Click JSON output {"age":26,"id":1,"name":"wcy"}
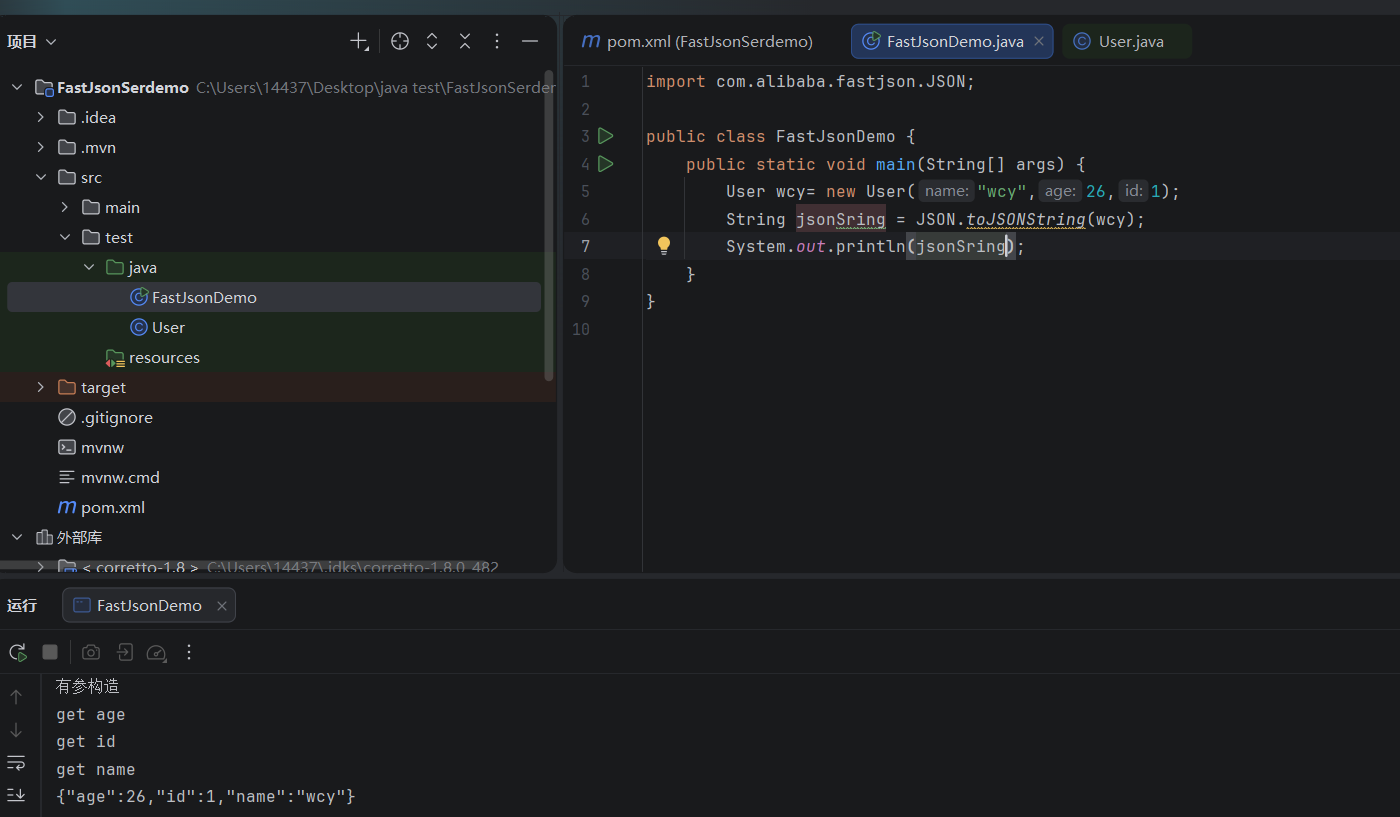The height and width of the screenshot is (817, 1400). pos(206,797)
